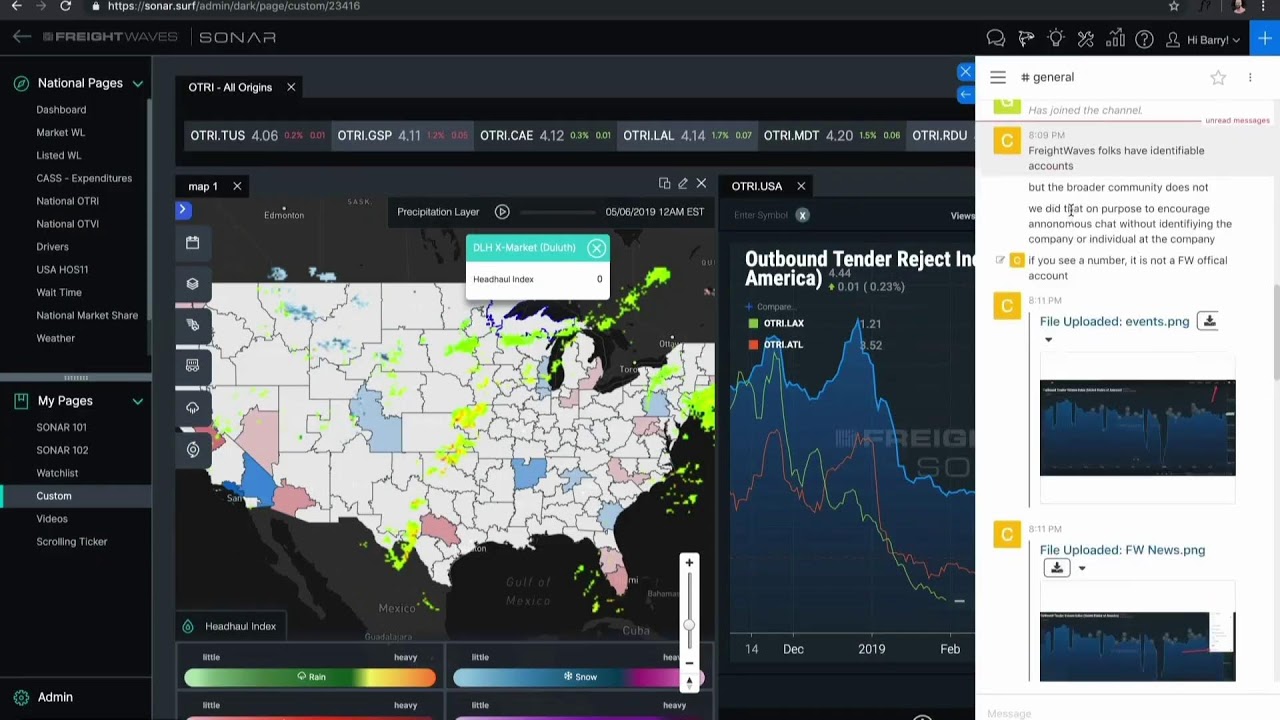Open the hamburger menu in the chat panel
This screenshot has width=1280, height=720.
[x=998, y=77]
